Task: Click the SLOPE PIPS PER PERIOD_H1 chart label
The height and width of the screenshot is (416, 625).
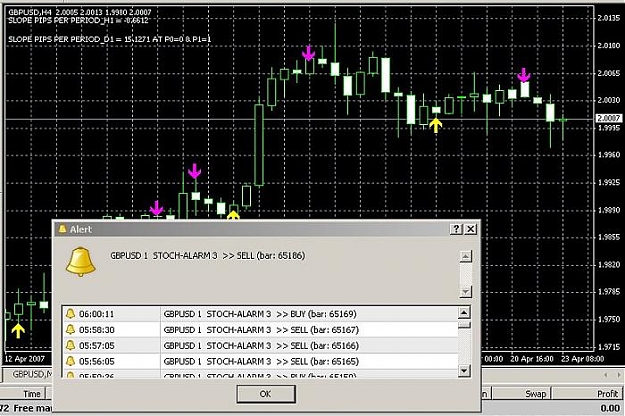Action: pos(78,20)
